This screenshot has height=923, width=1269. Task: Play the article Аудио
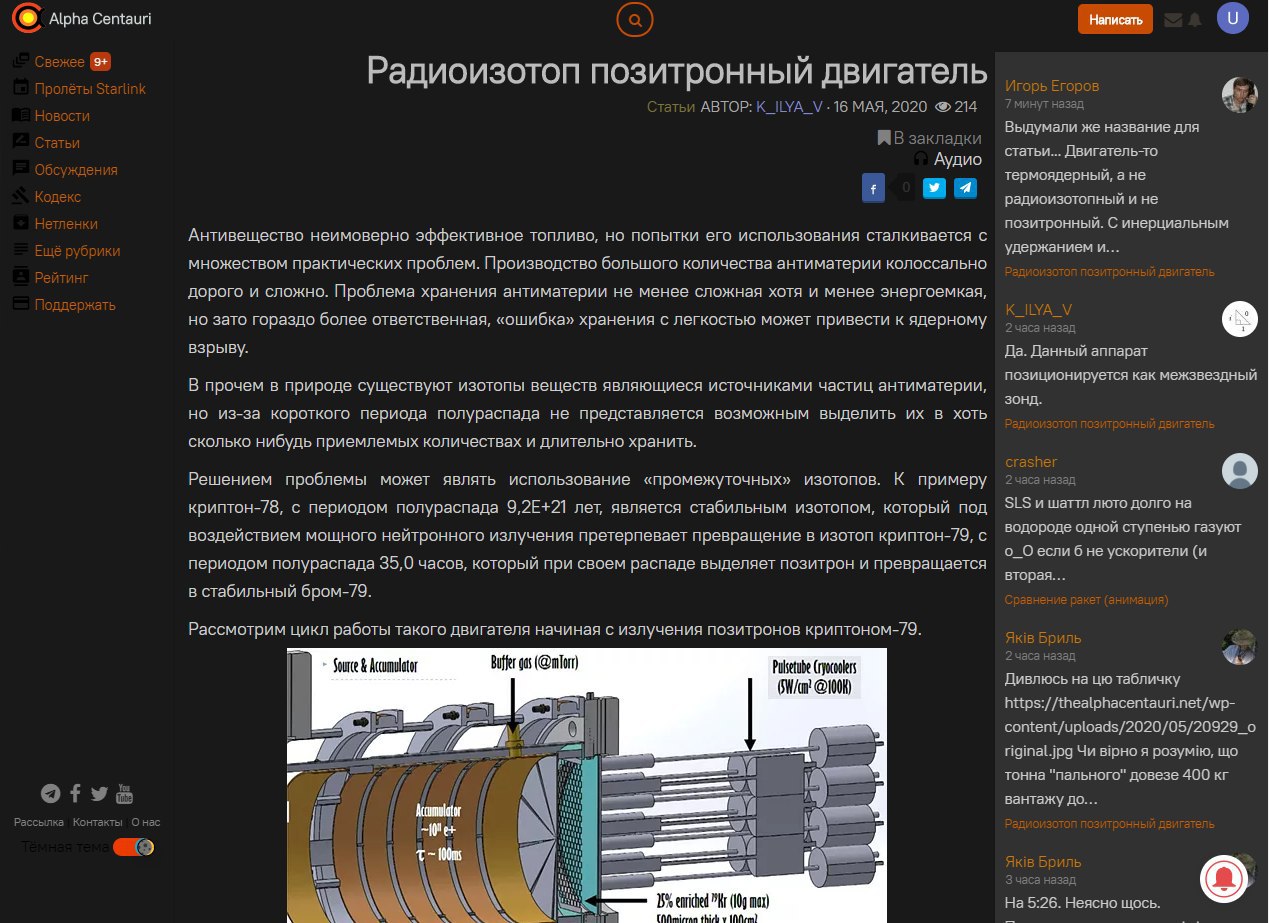pos(947,159)
